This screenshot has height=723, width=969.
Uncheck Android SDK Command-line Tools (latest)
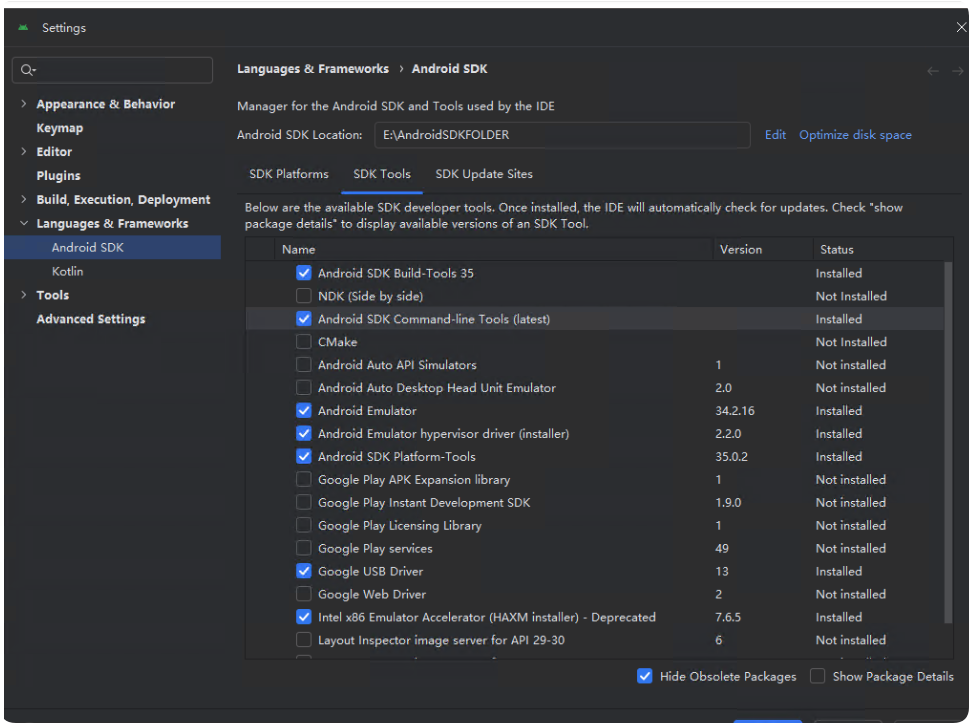303,319
